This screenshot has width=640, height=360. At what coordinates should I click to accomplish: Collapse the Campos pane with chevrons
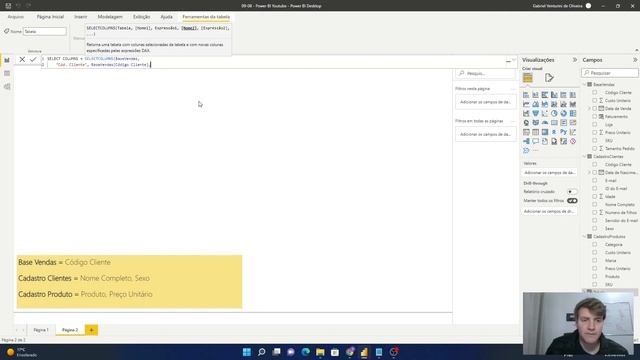coord(635,60)
